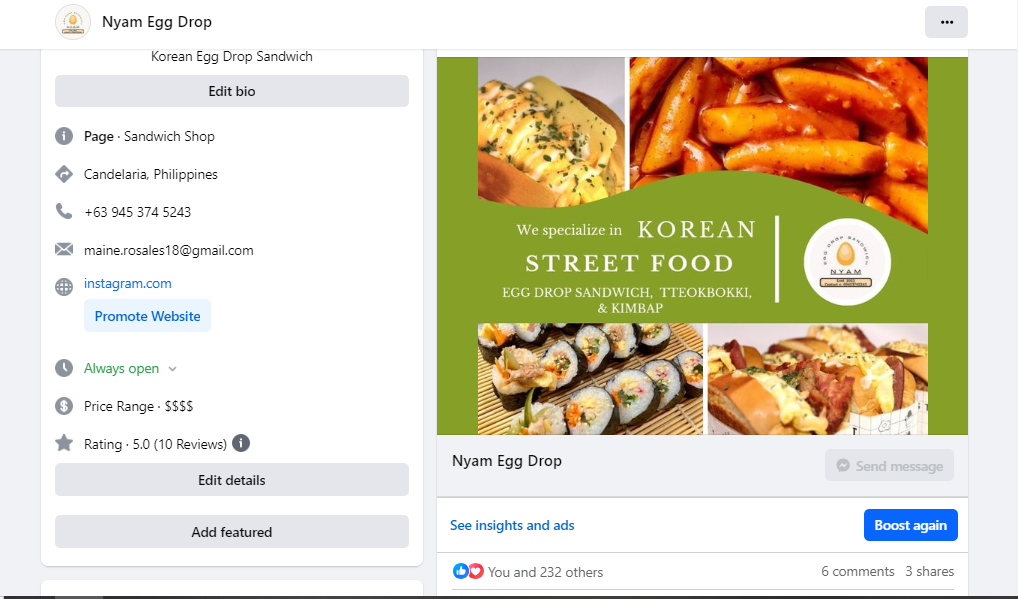1018x599 pixels.
Task: Click the clock hours icon
Action: tap(64, 368)
